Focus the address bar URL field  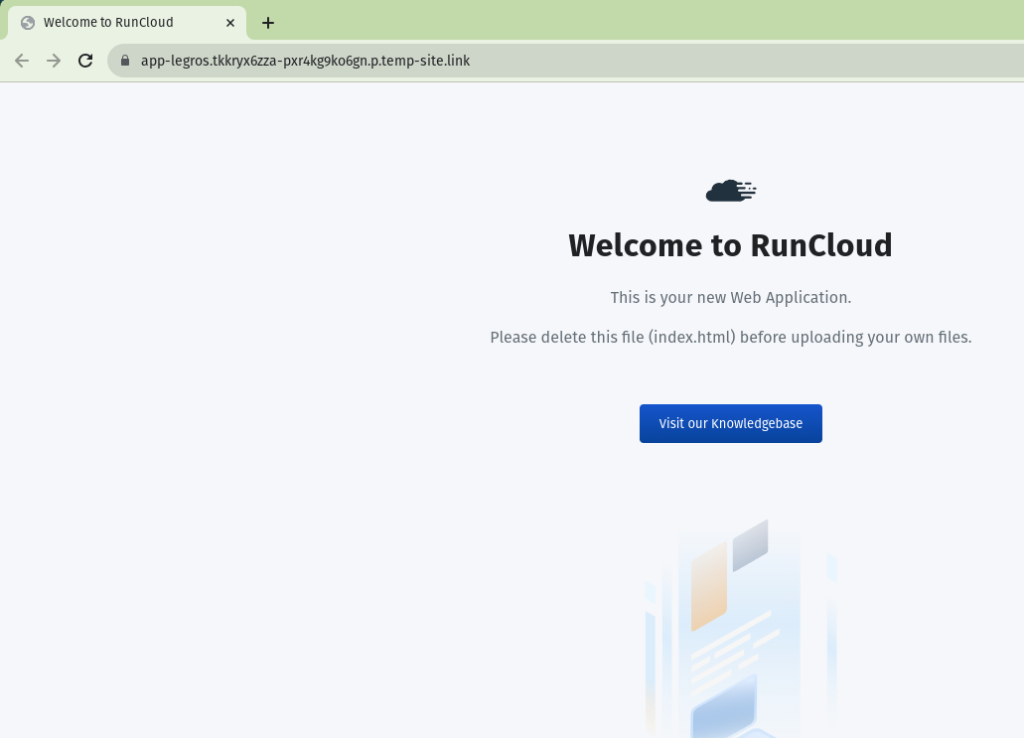tap(566, 61)
